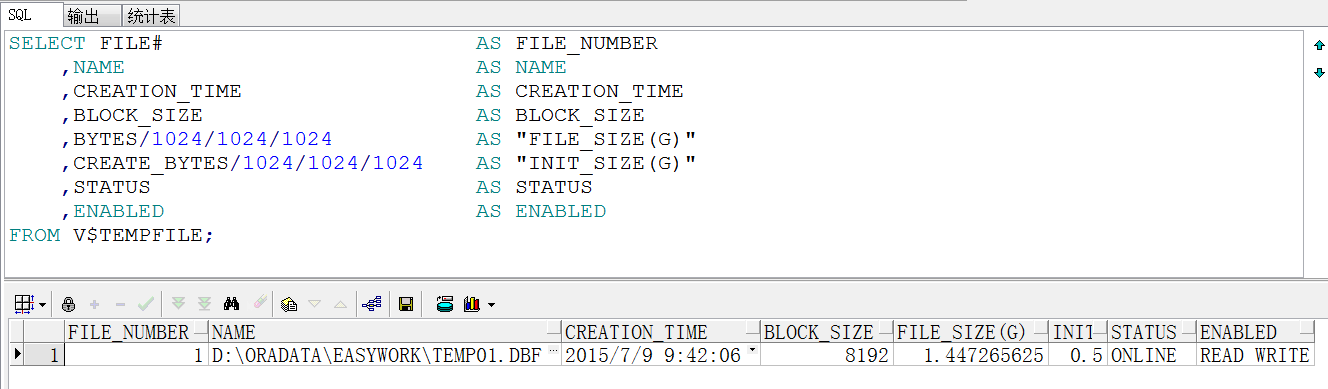Click the 8192 block size cell
This screenshot has width=1328, height=389.
[827, 355]
